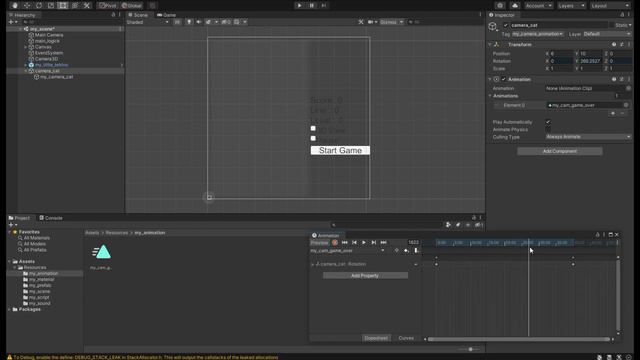Open Animation component preset icon
The width and height of the screenshot is (640, 360).
coord(622,79)
